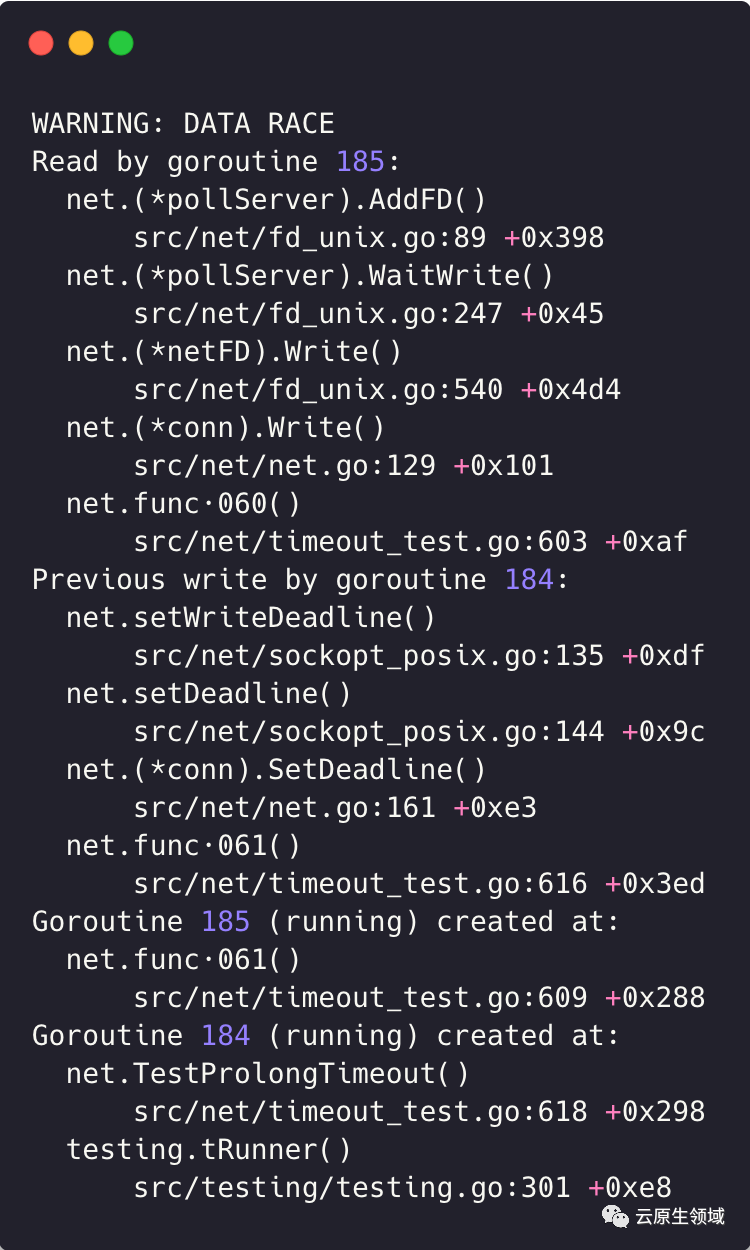Click the net.(*pollServer).WaitWrite() stack frame
The width and height of the screenshot is (750, 1250).
(310, 276)
